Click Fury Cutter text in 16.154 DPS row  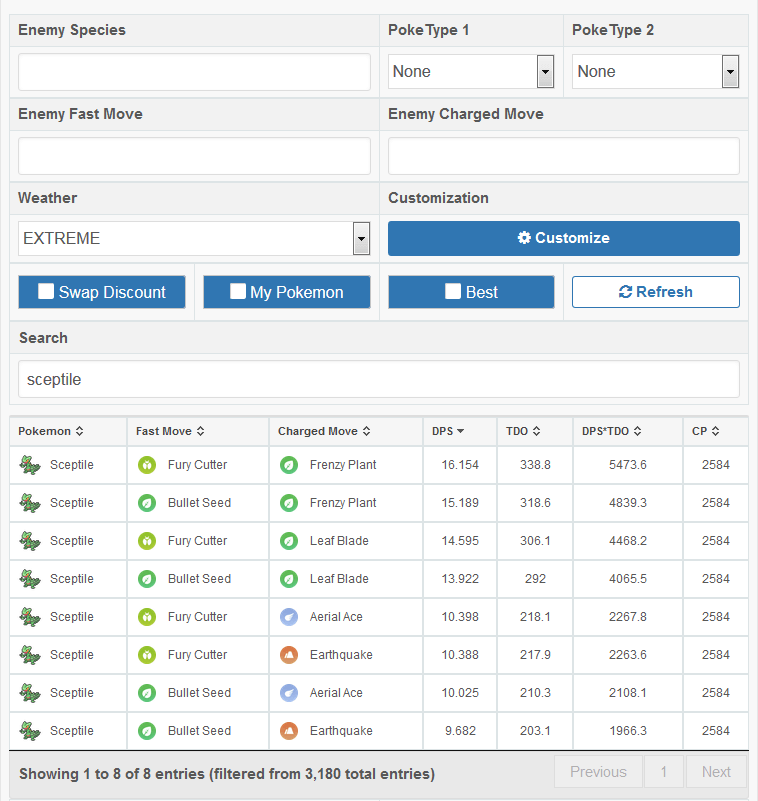197,465
